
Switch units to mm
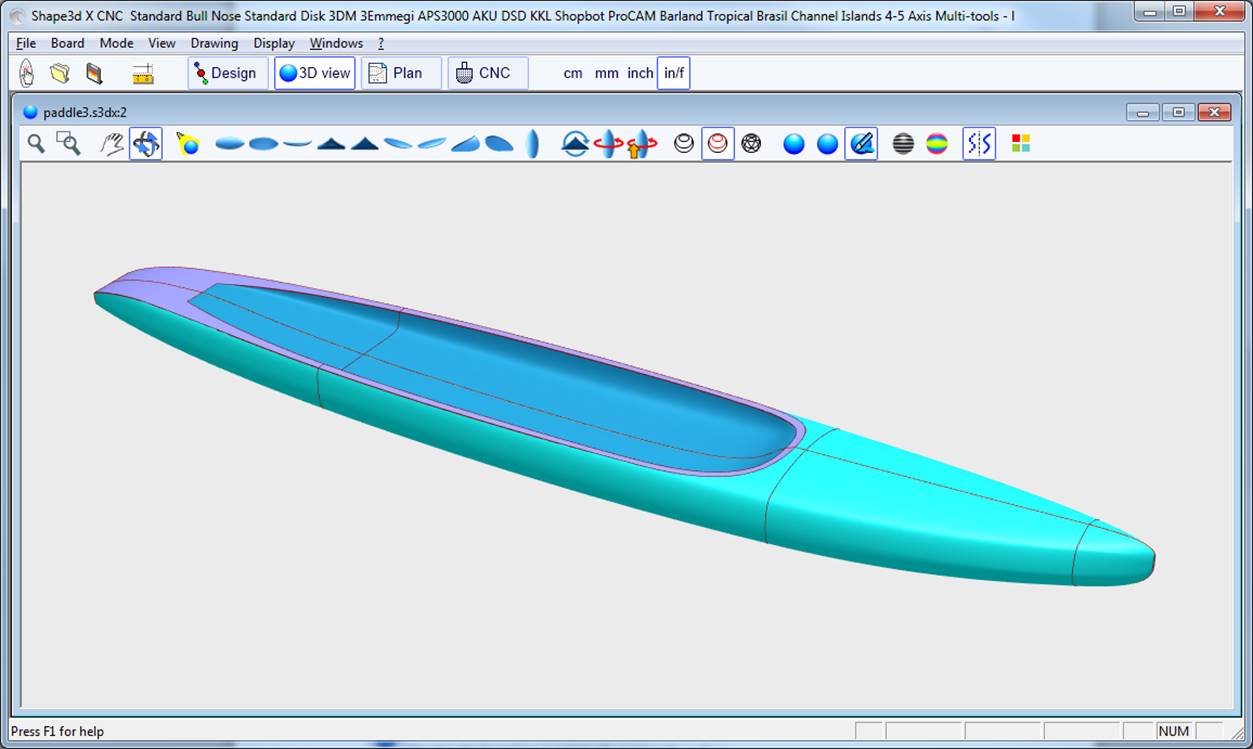tap(606, 73)
